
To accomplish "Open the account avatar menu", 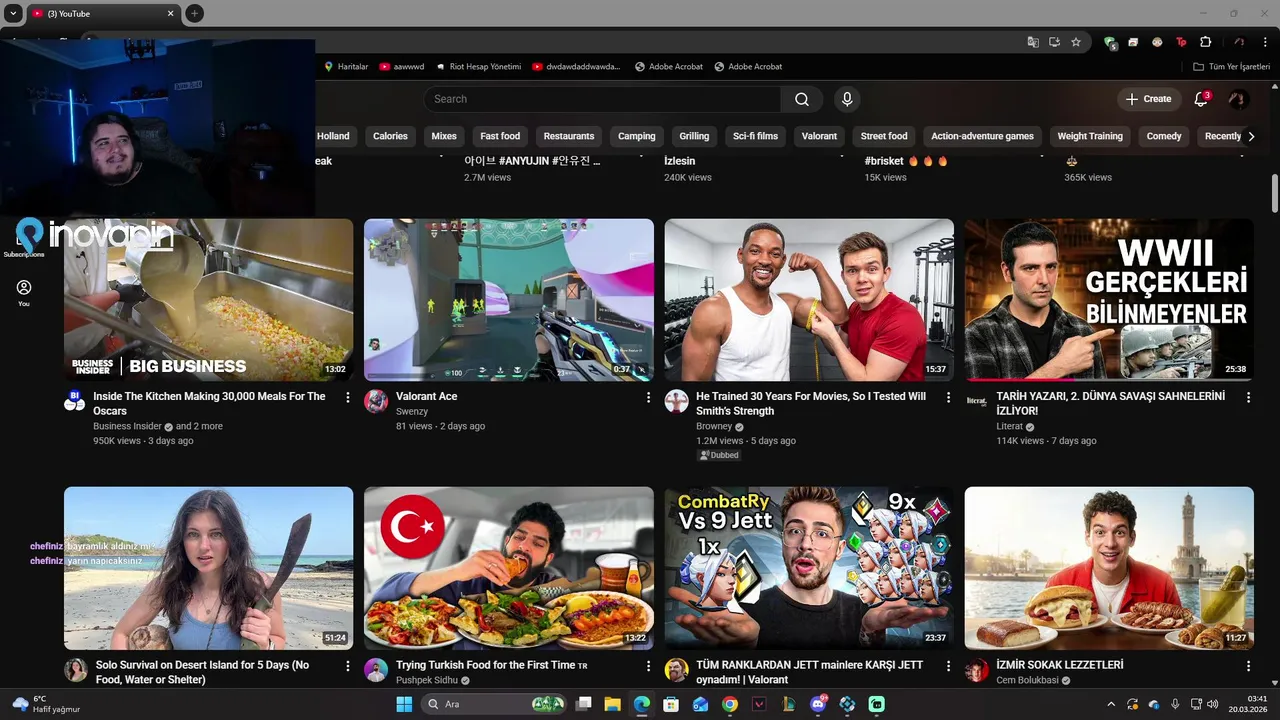I will coord(1237,99).
